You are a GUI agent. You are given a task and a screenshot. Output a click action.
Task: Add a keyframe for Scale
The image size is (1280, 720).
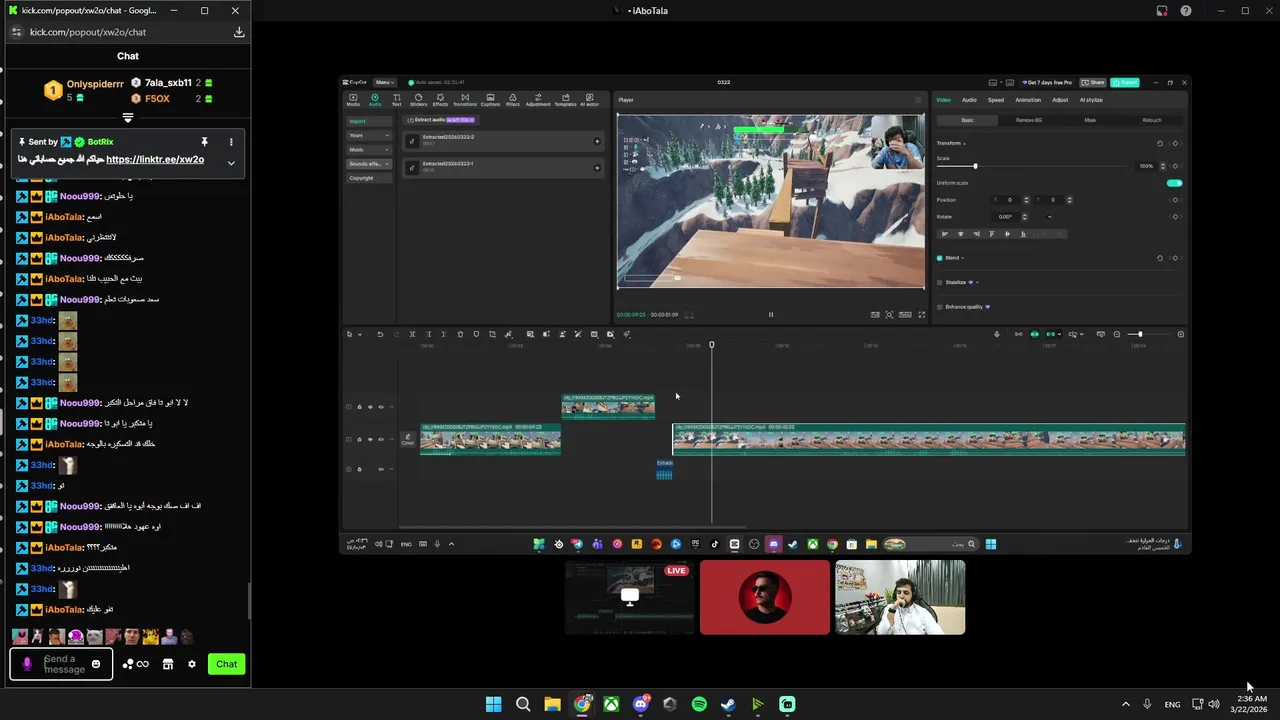(x=1175, y=166)
